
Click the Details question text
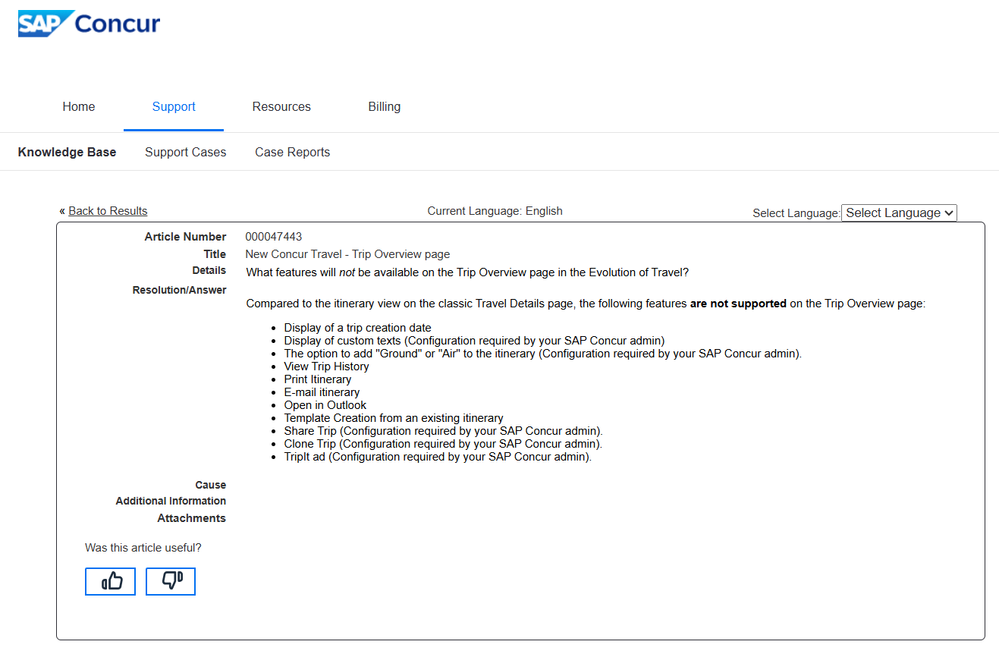[x=468, y=272]
